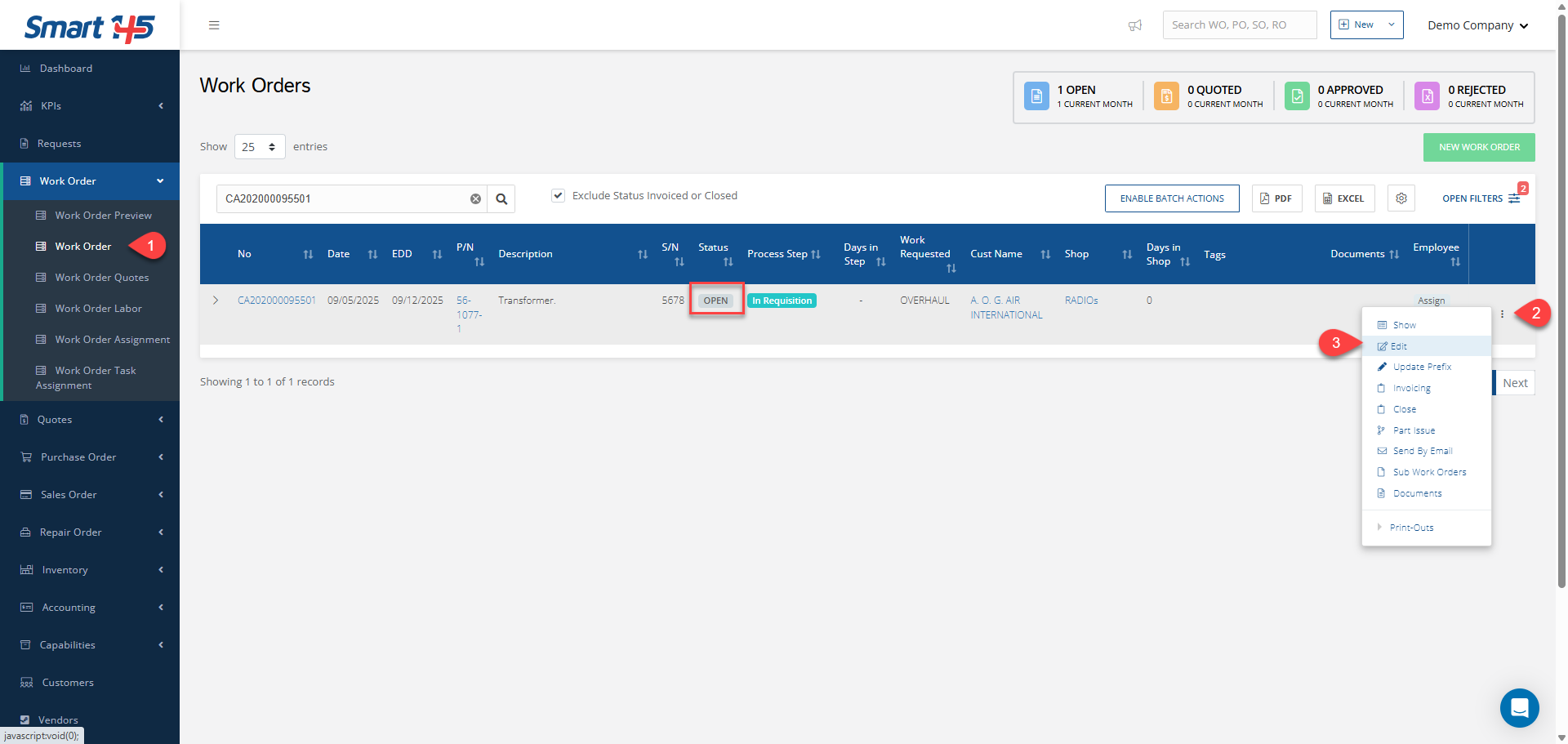1568x744 pixels.
Task: Open the announcements megaphone icon
Action: [1135, 25]
